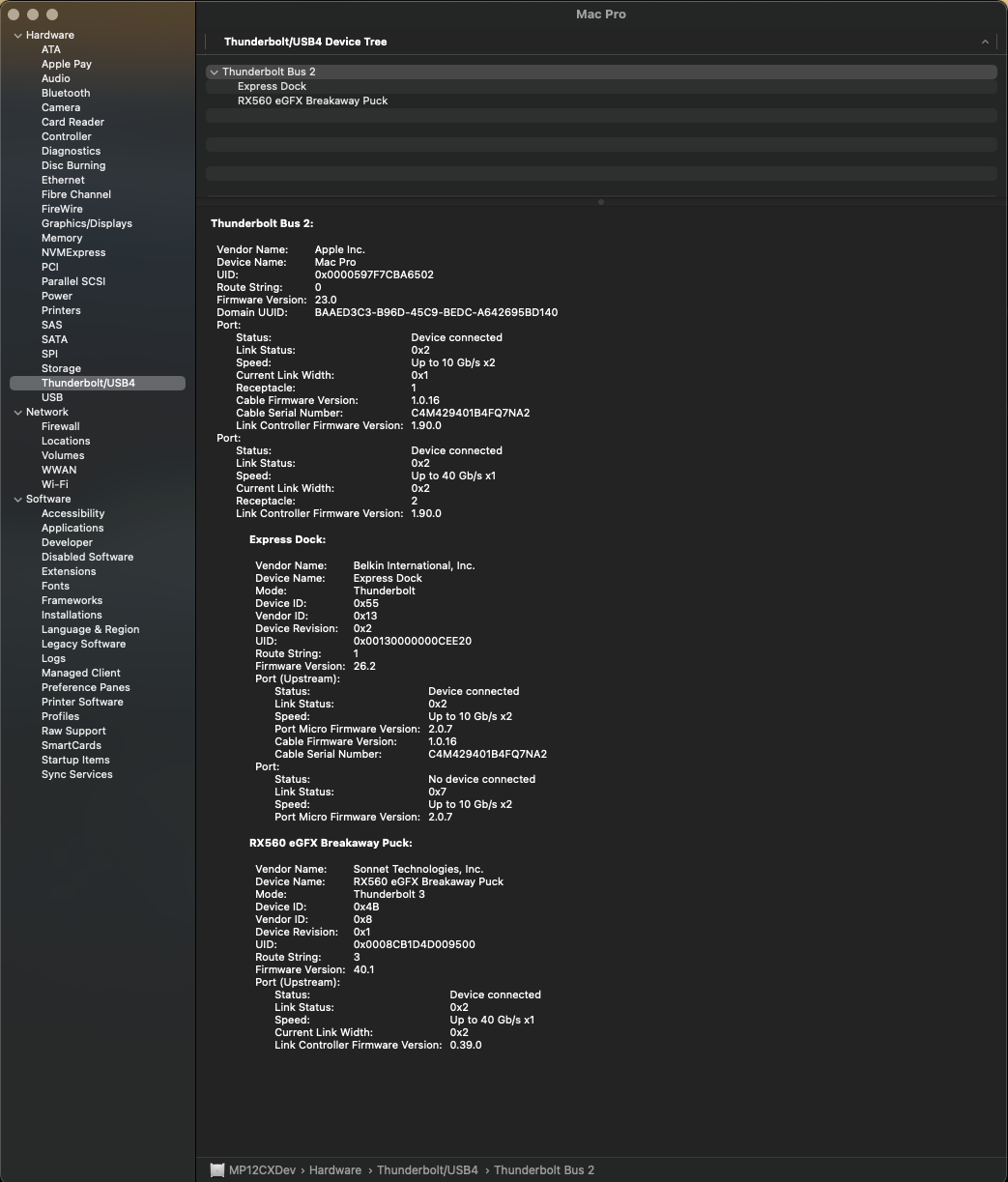Toggle sort arrow in Device Tree header
The image size is (1008, 1182).
(x=985, y=42)
